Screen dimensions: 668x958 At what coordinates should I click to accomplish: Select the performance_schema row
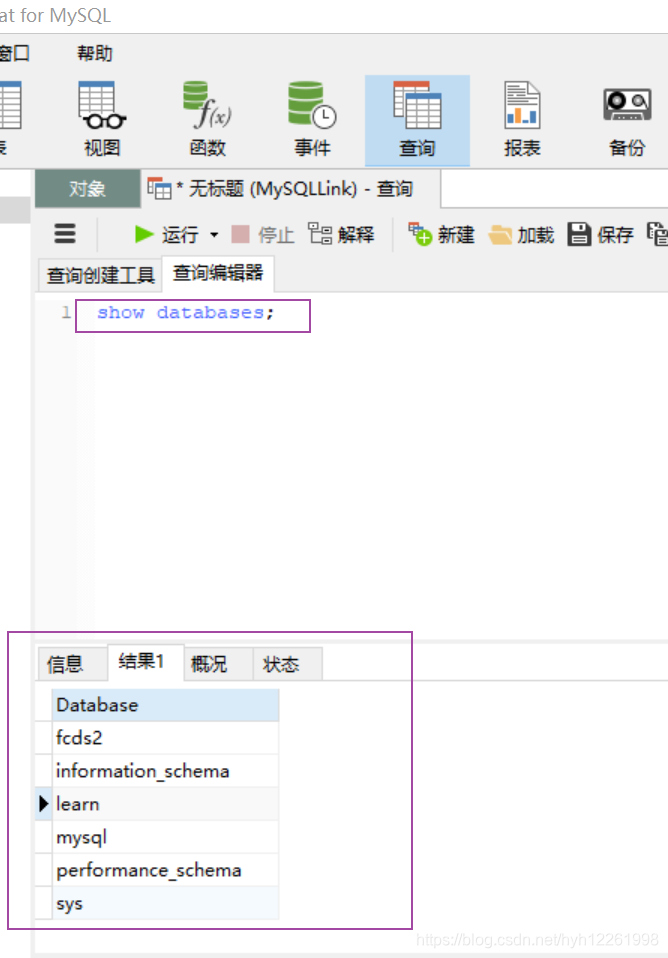pos(165,869)
